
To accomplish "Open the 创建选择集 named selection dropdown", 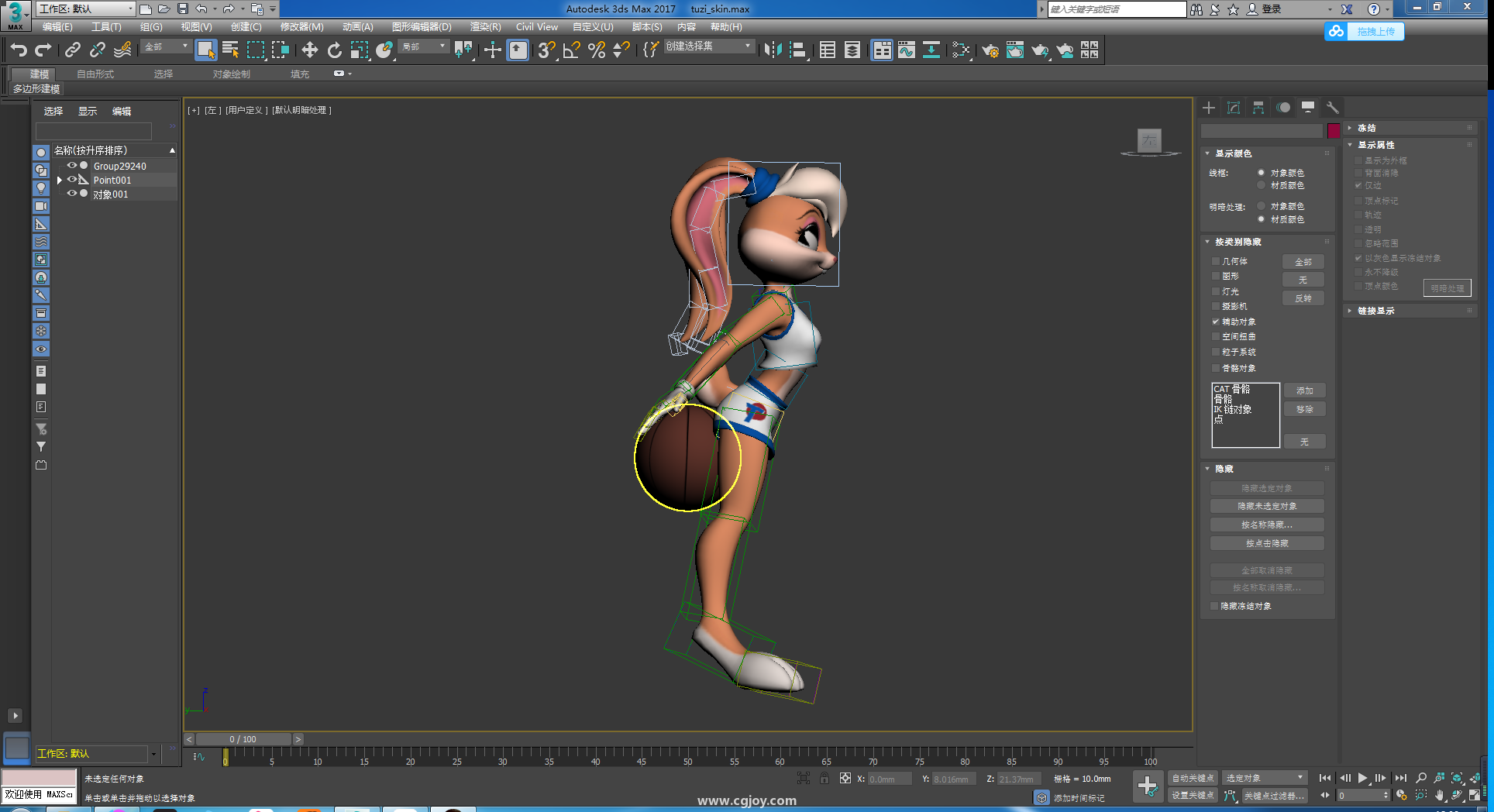I will (x=709, y=46).
